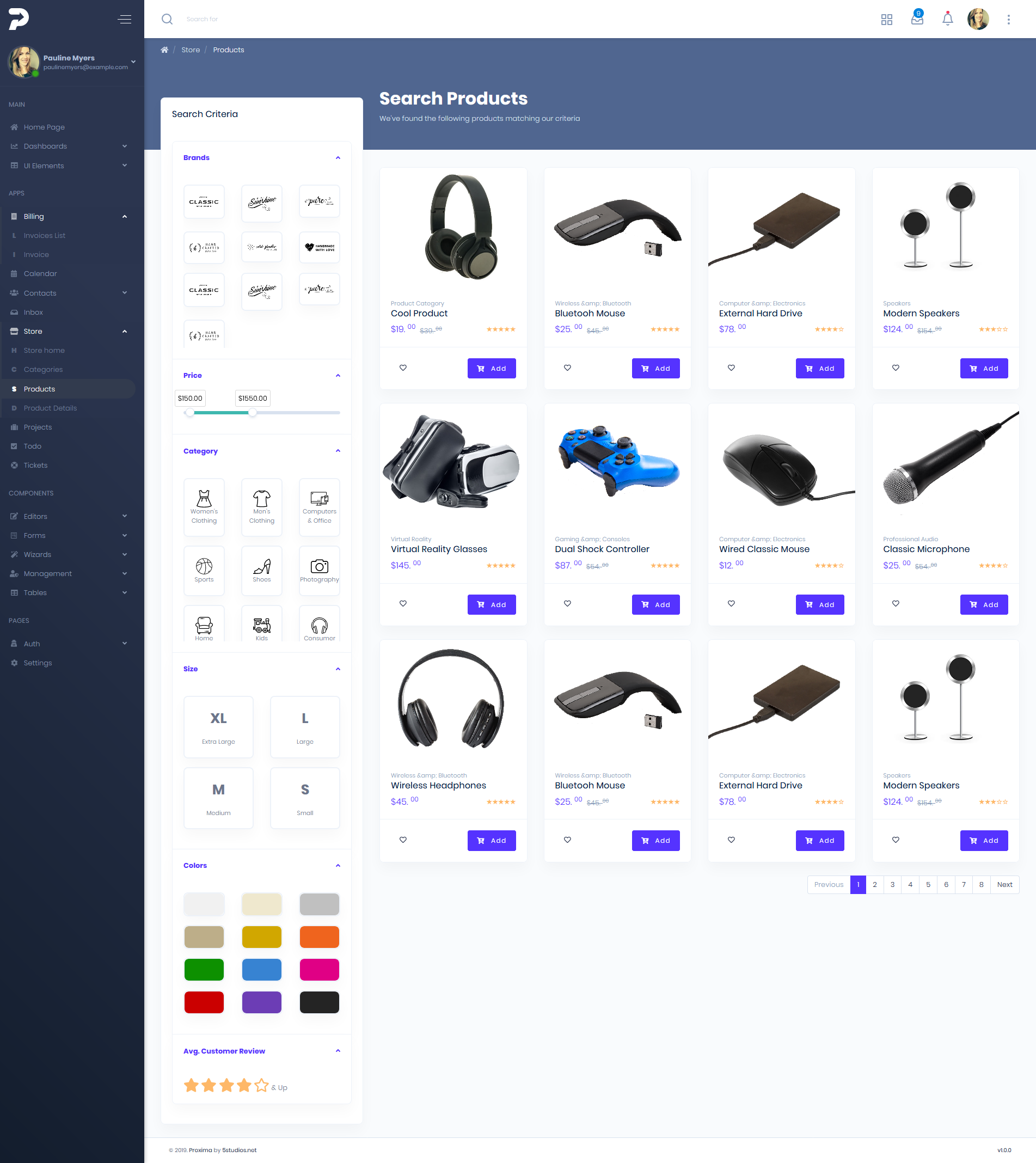This screenshot has height=1163, width=1036.
Task: Open the messages icon showing 9 unread
Action: click(x=916, y=19)
